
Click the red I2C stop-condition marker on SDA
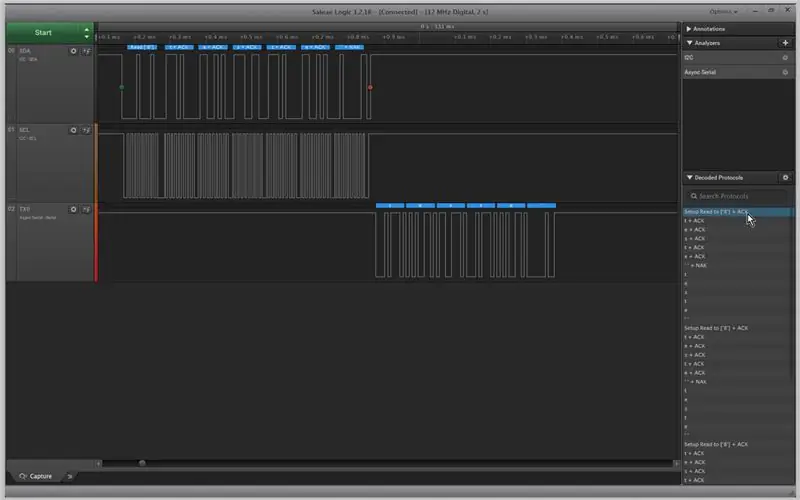point(370,87)
